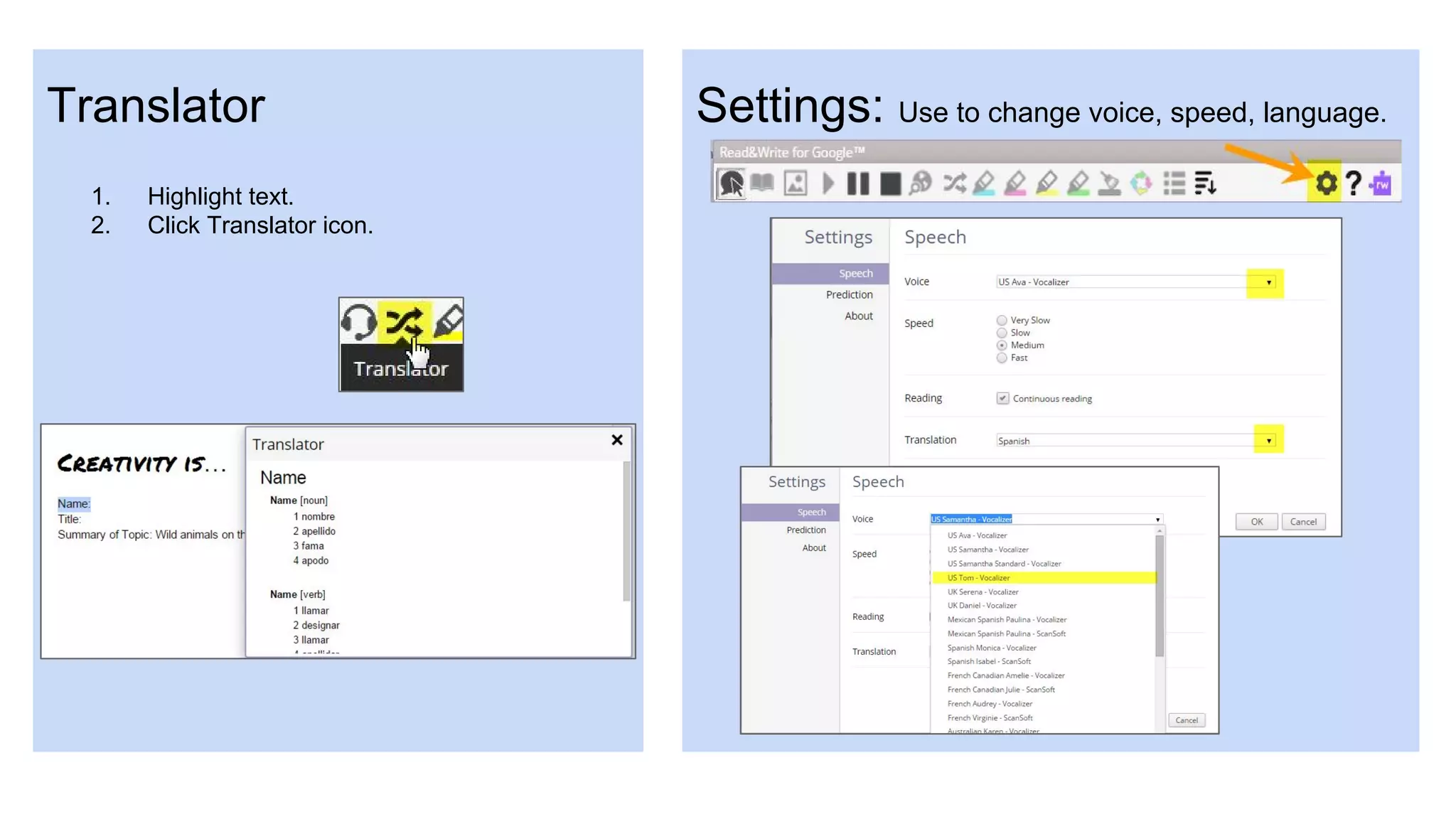Click the headphones icon beside Translator icon
Image resolution: width=1456 pixels, height=819 pixels.
coord(359,322)
